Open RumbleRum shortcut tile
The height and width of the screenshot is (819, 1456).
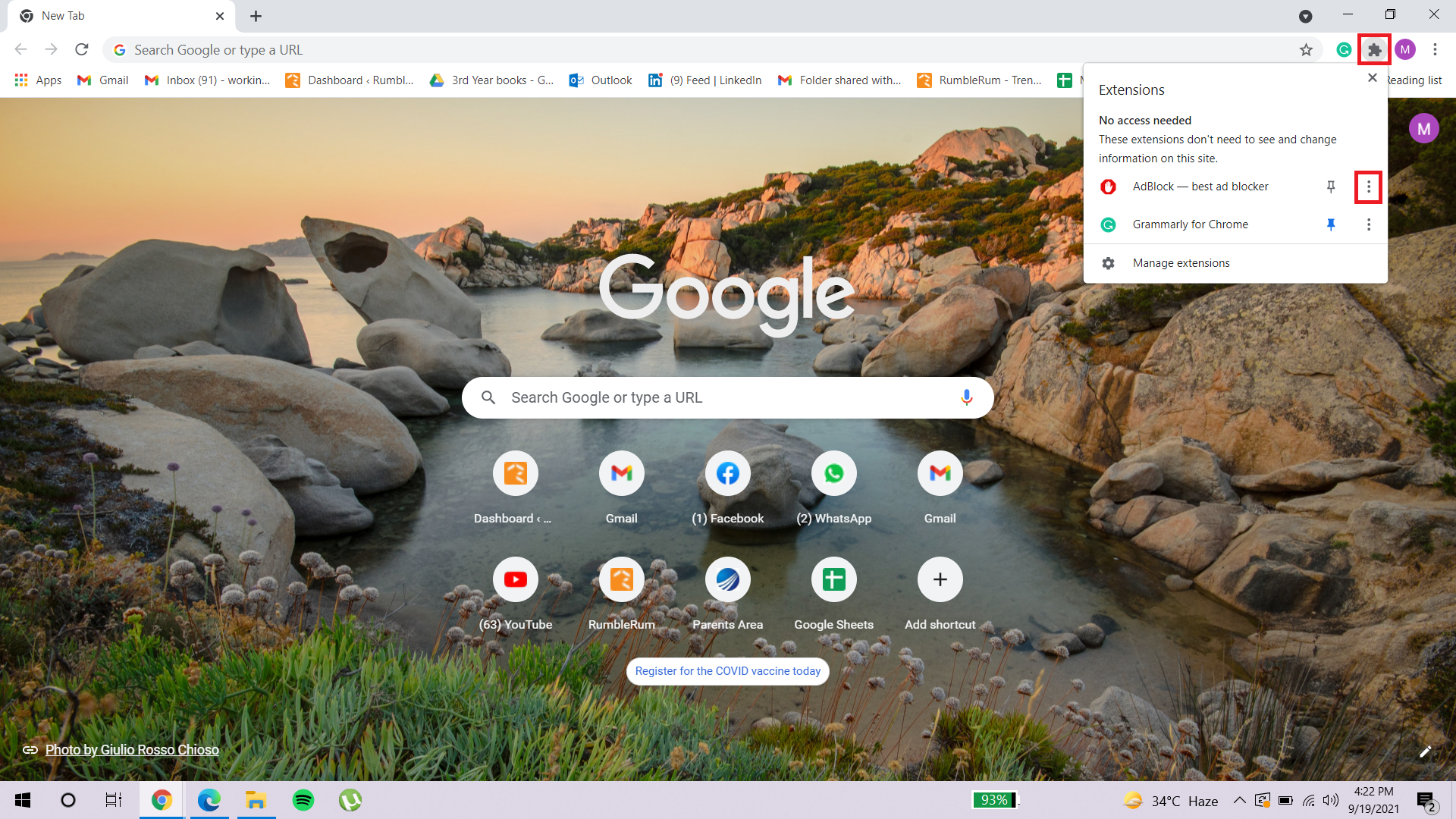[x=621, y=592]
